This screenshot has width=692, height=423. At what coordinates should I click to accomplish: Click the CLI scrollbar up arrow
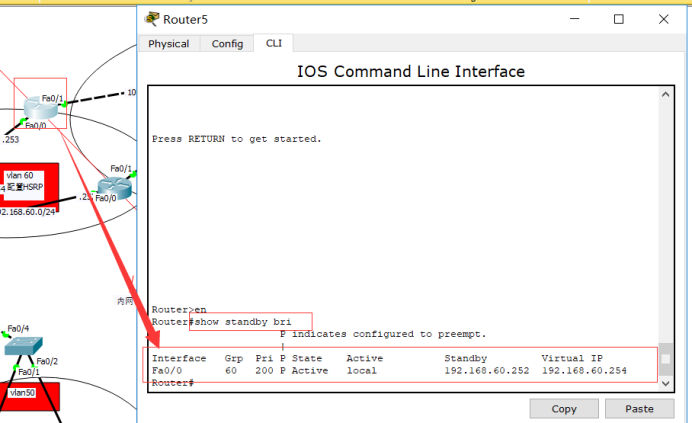point(666,94)
